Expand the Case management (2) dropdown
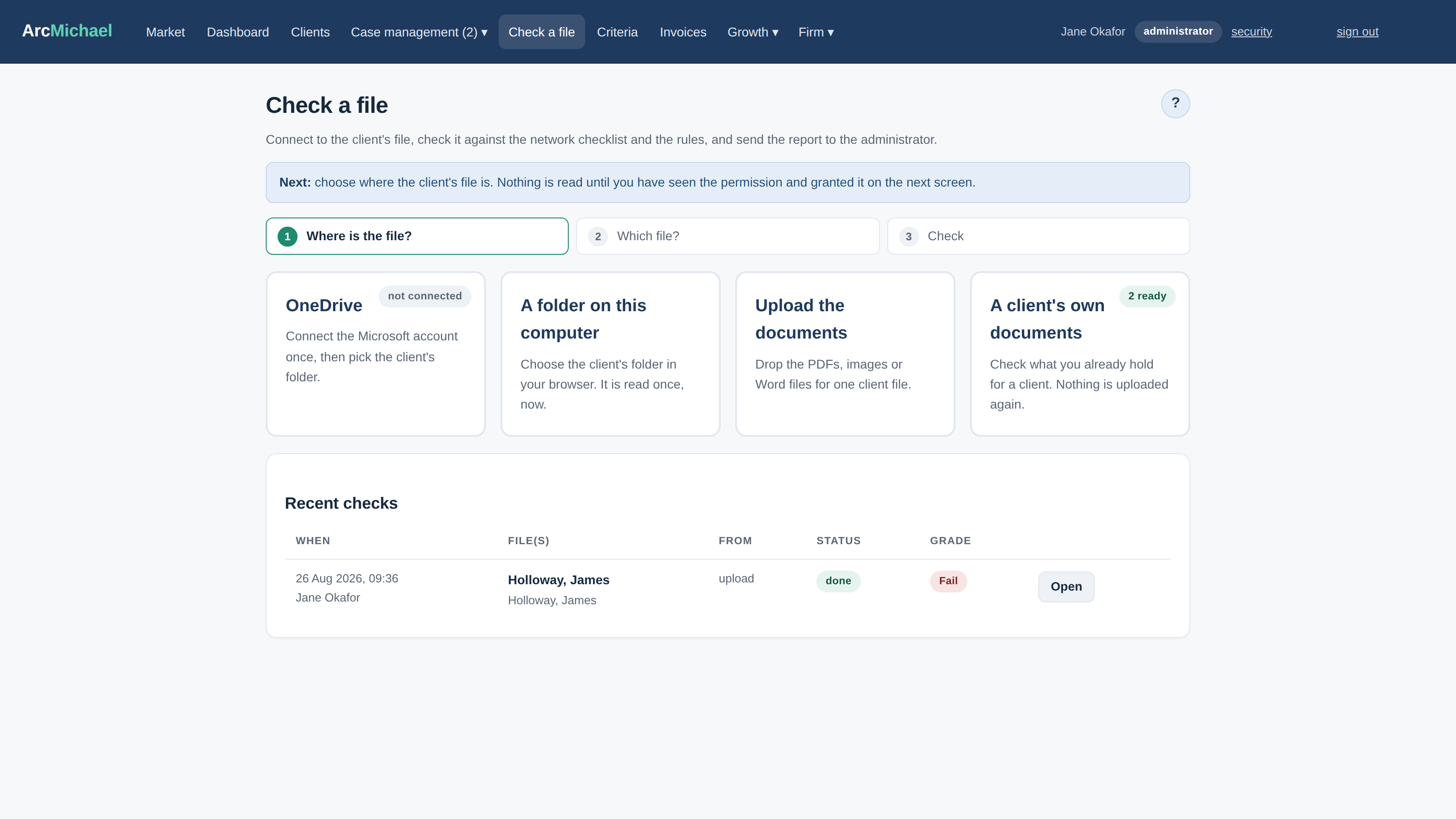 [x=419, y=32]
